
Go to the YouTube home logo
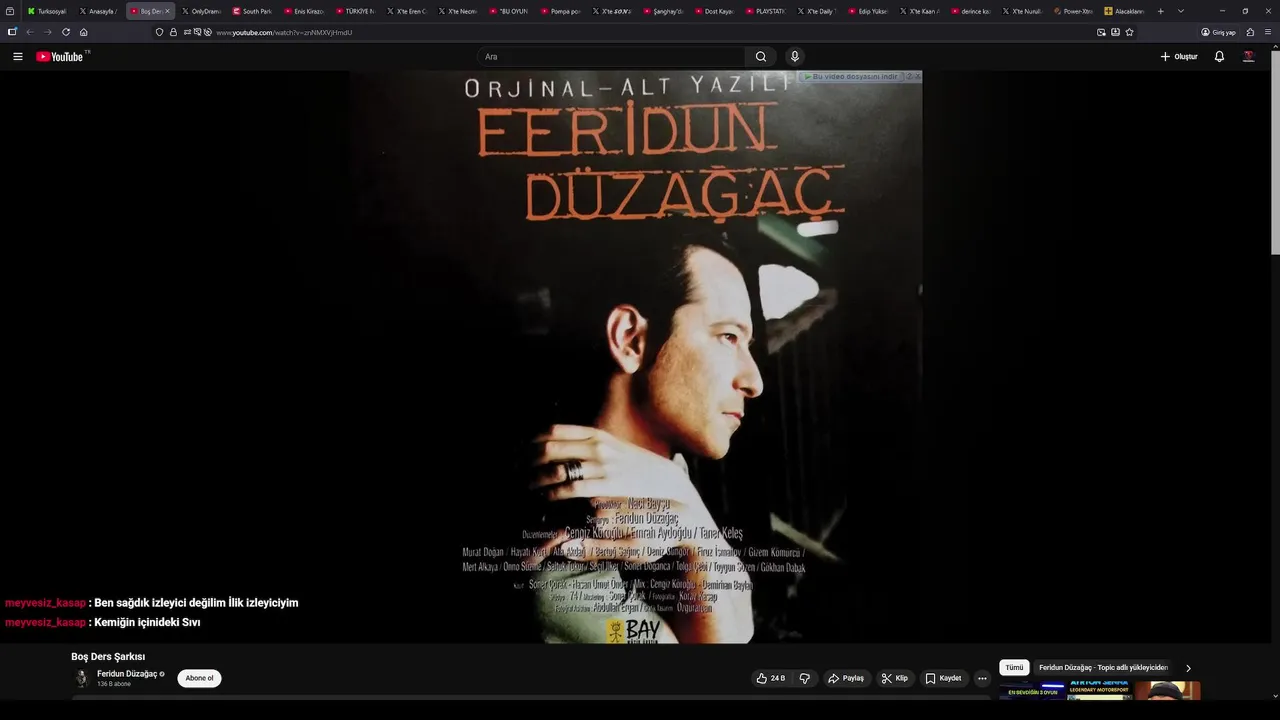[60, 57]
